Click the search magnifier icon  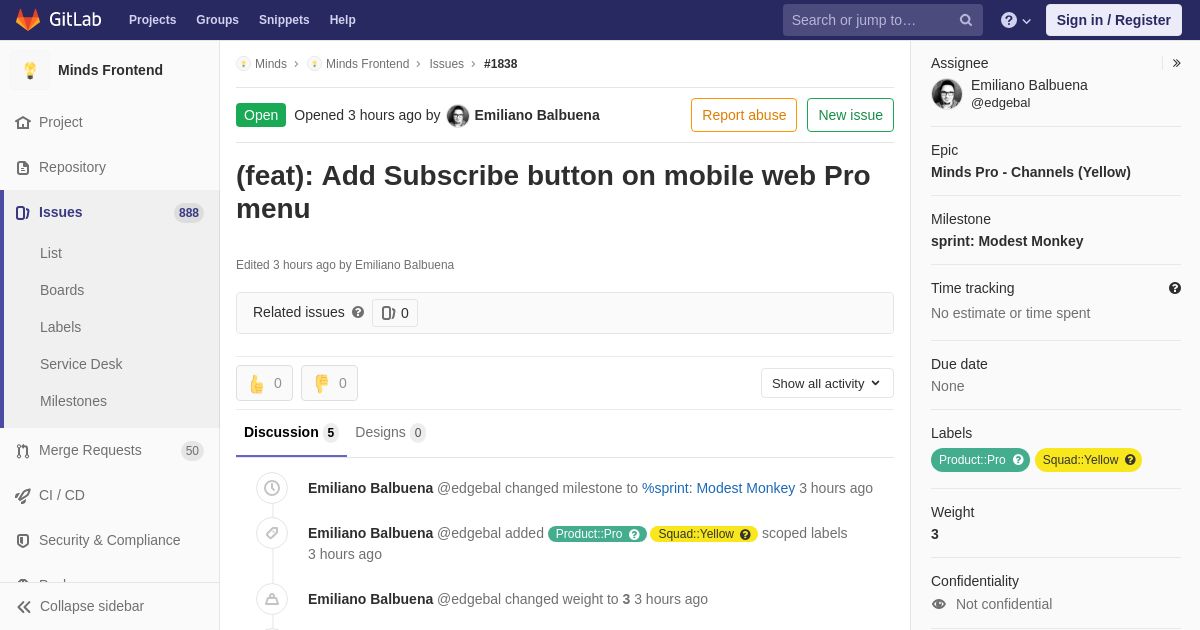tap(966, 20)
